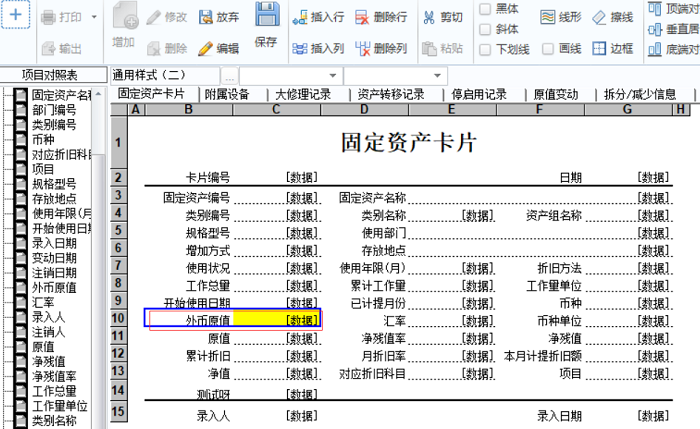Click the 垂直居中 vertical center icon
The height and width of the screenshot is (429, 700).
tap(654, 29)
